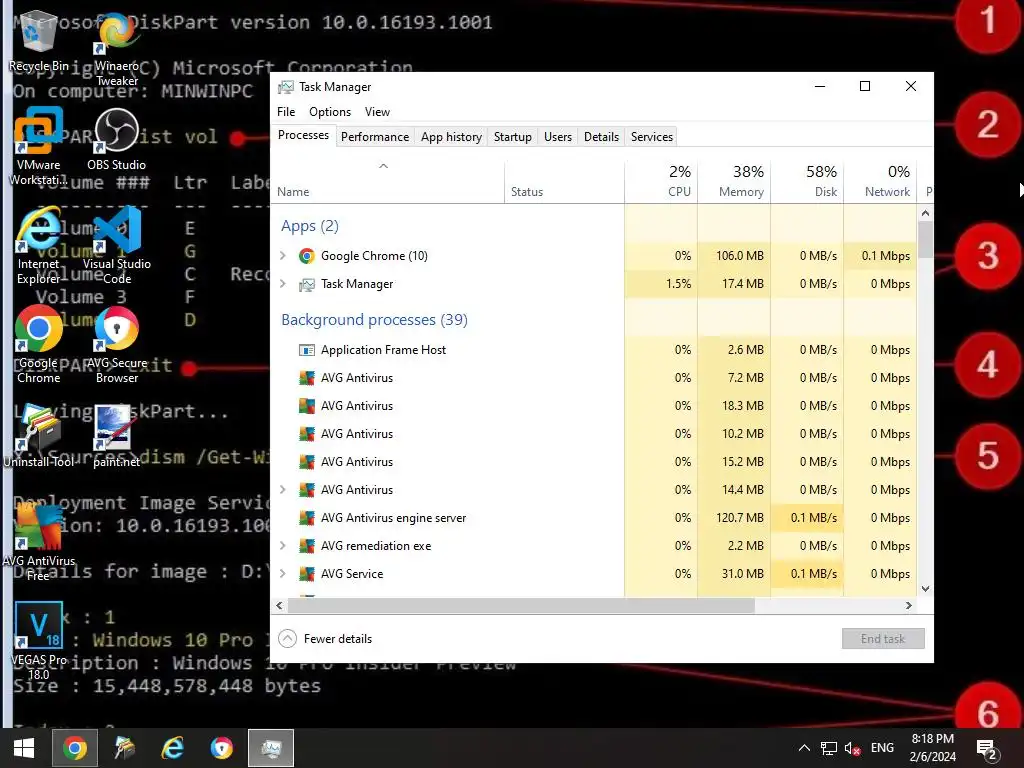Open Winaero Tweaker desktop shortcut
Screen dimensions: 1024x768
point(117,49)
